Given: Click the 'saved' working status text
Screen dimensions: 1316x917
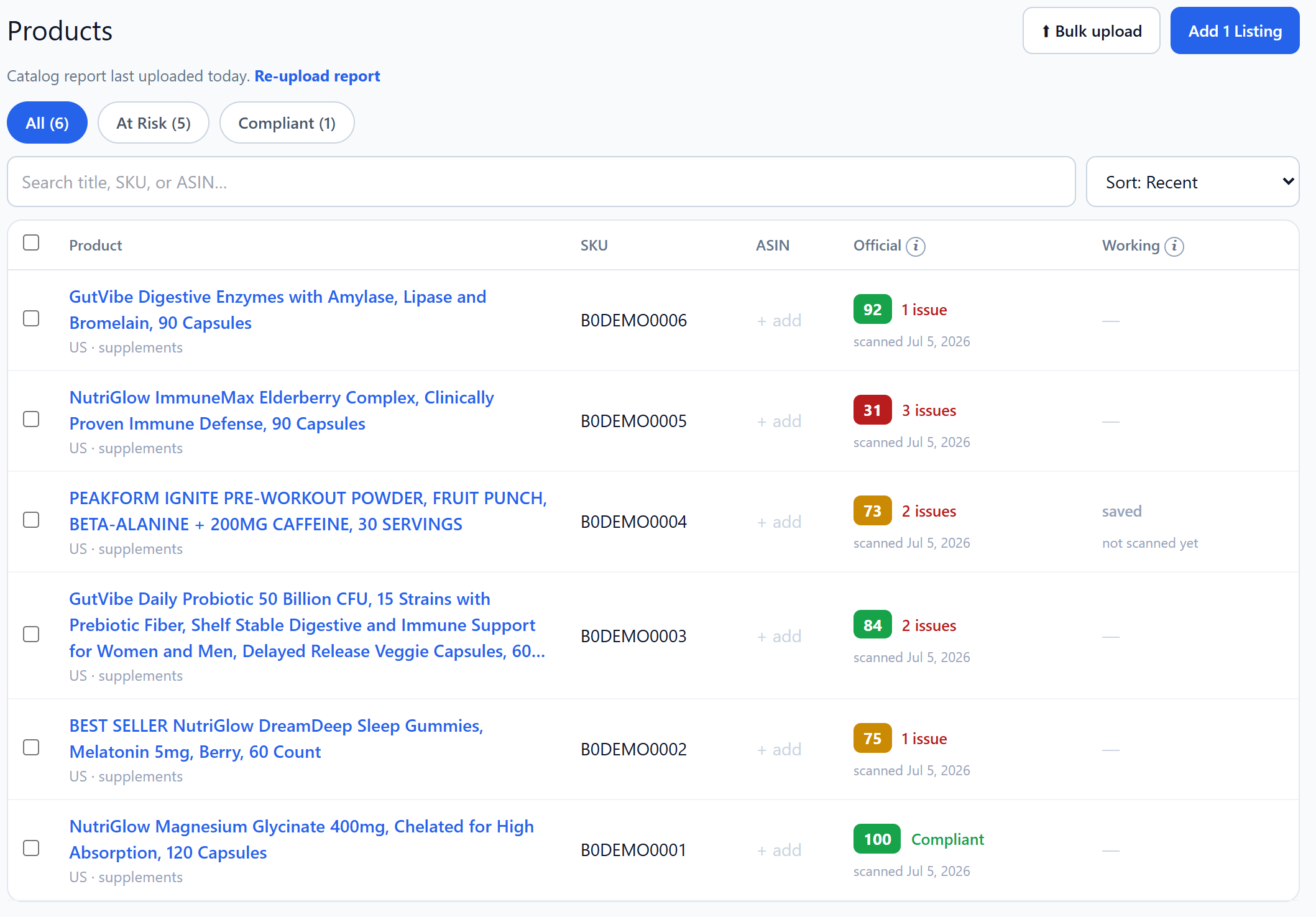Looking at the screenshot, I should coord(1121,511).
